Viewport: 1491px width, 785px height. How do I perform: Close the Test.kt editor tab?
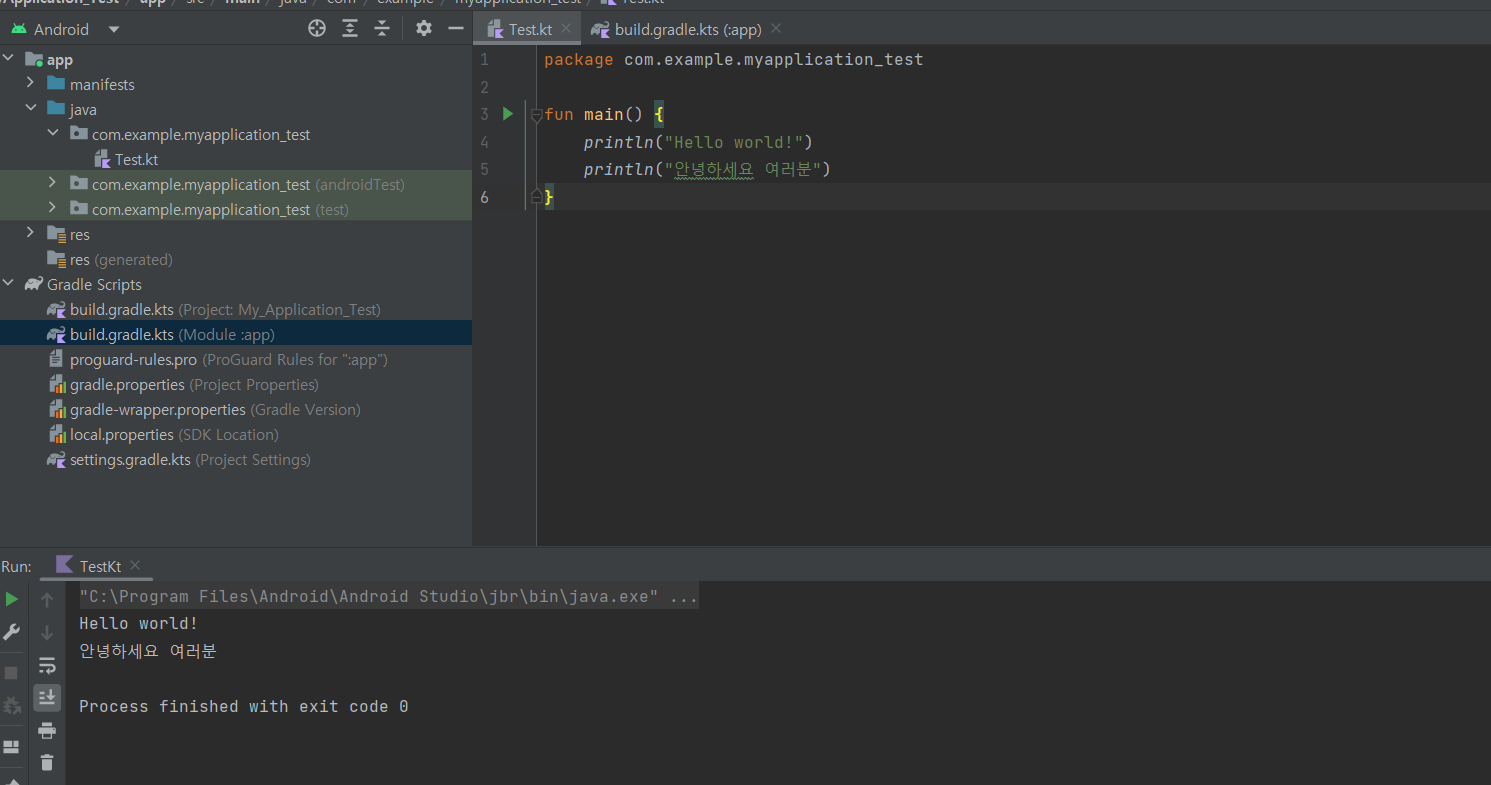pyautogui.click(x=566, y=29)
